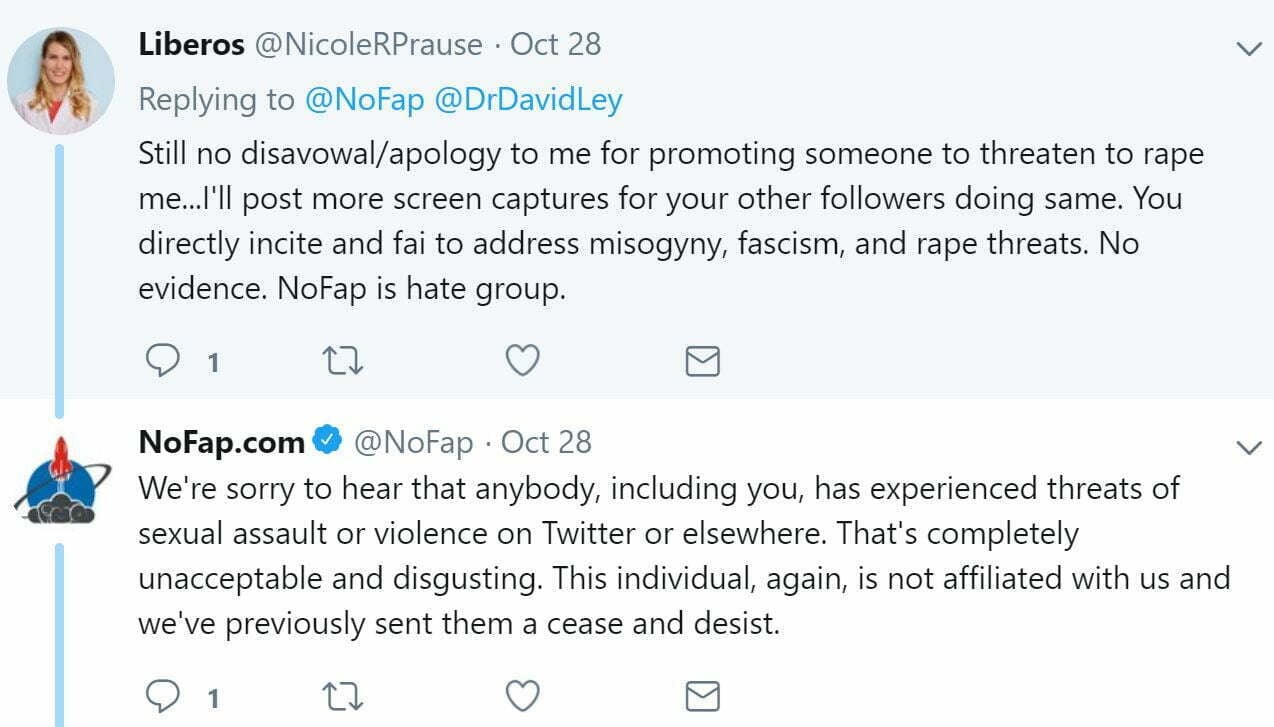Retweet the NoFap.com tweet

tap(343, 695)
